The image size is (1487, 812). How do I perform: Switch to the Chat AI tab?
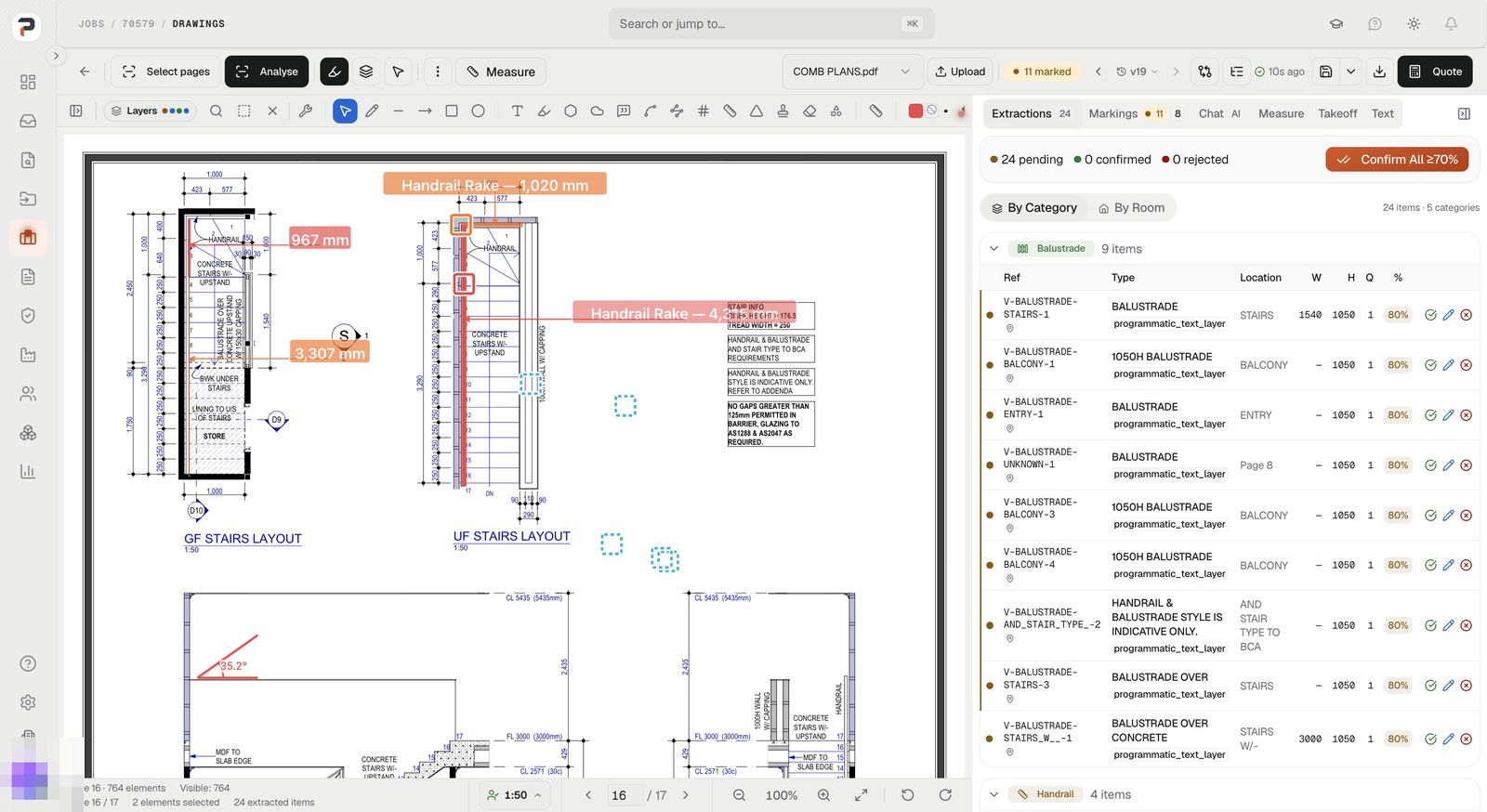point(1219,113)
